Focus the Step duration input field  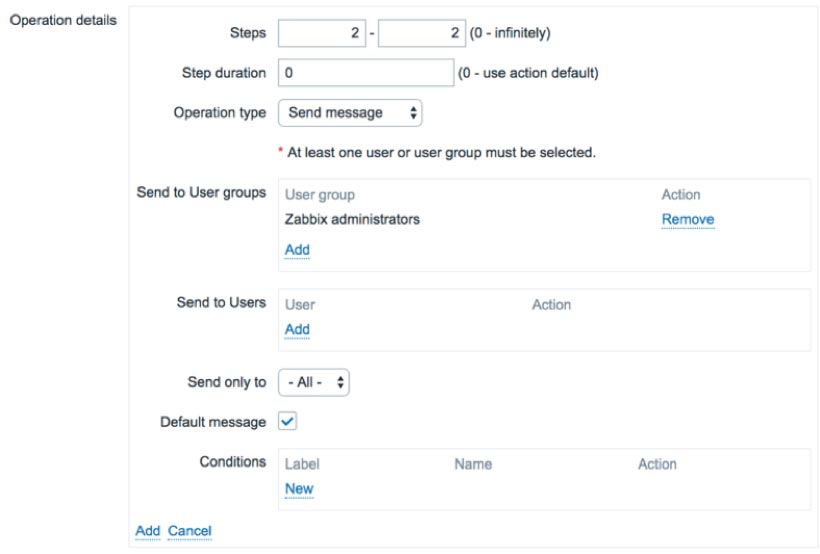pos(366,73)
